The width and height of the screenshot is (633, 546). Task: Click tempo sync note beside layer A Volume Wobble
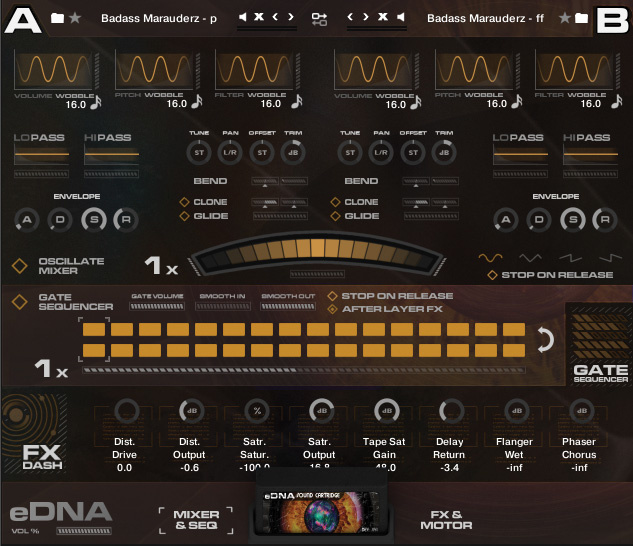96,101
